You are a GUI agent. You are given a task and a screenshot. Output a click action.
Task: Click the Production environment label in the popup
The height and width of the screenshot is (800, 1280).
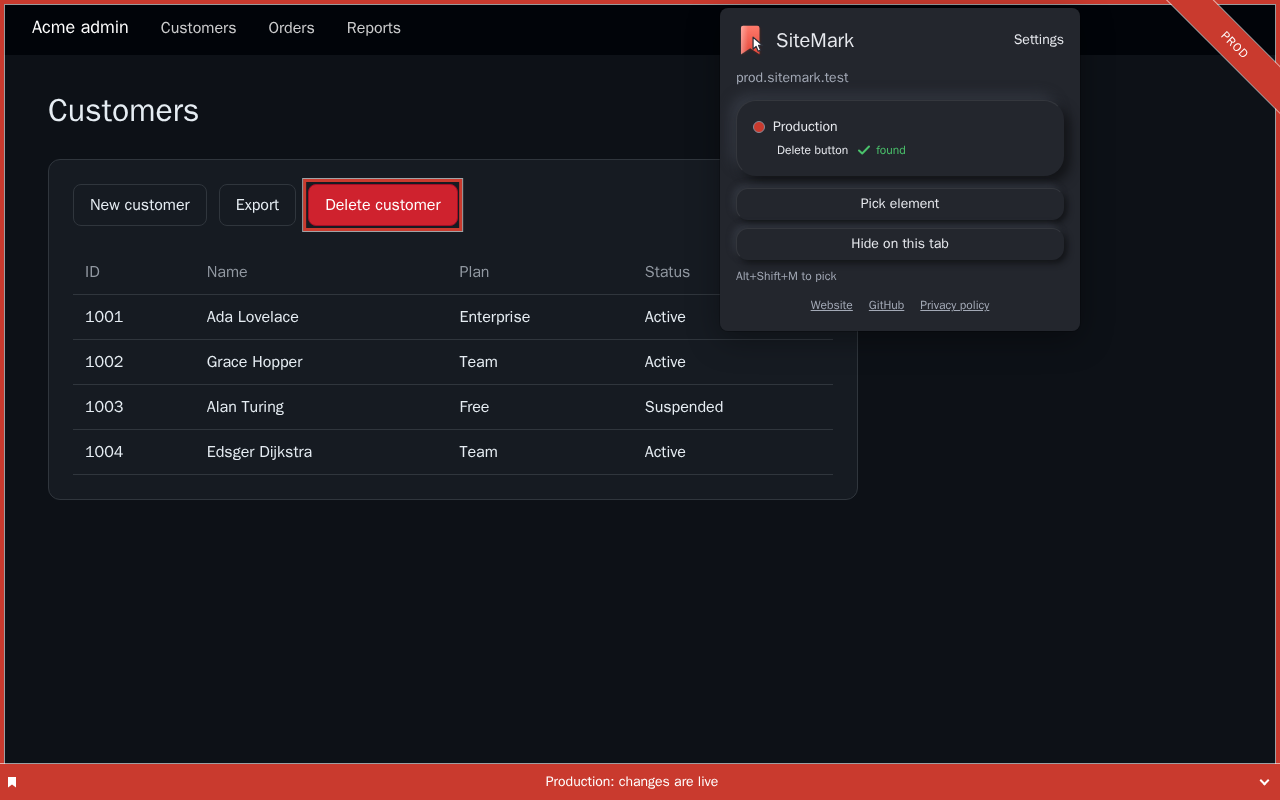click(805, 127)
